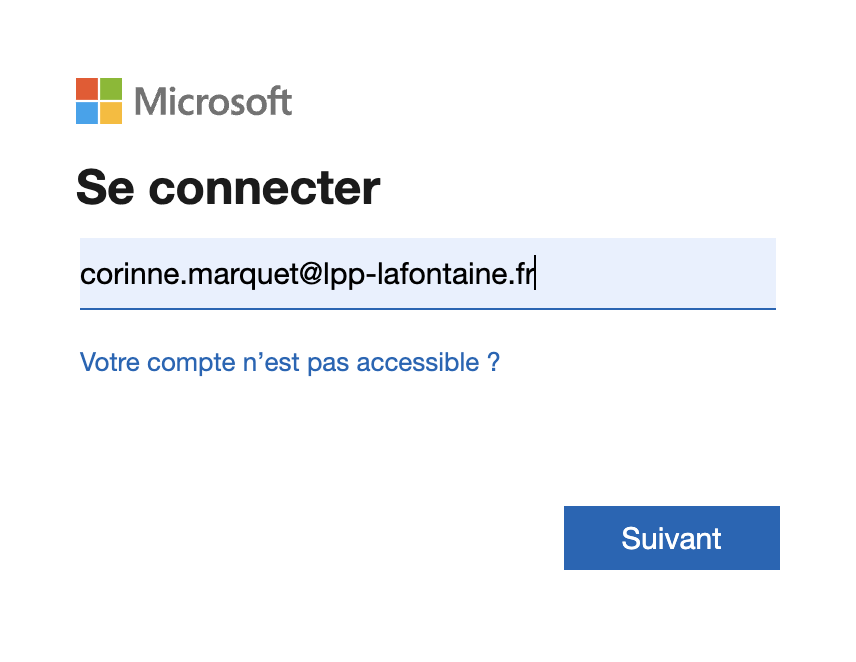Screen dimensions: 856x662
Task: Open the 'Votre compte n'est pas accessible ?' link
Action: click(x=290, y=362)
